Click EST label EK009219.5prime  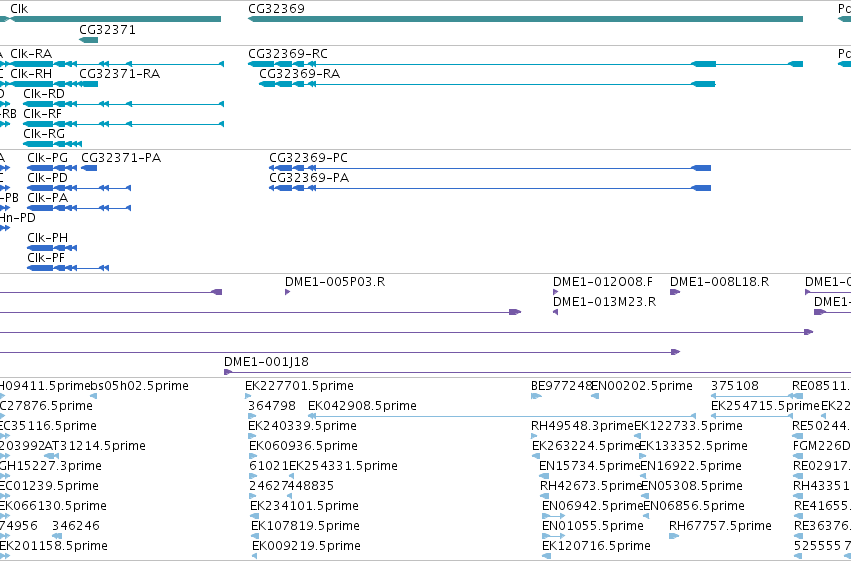click(x=307, y=546)
